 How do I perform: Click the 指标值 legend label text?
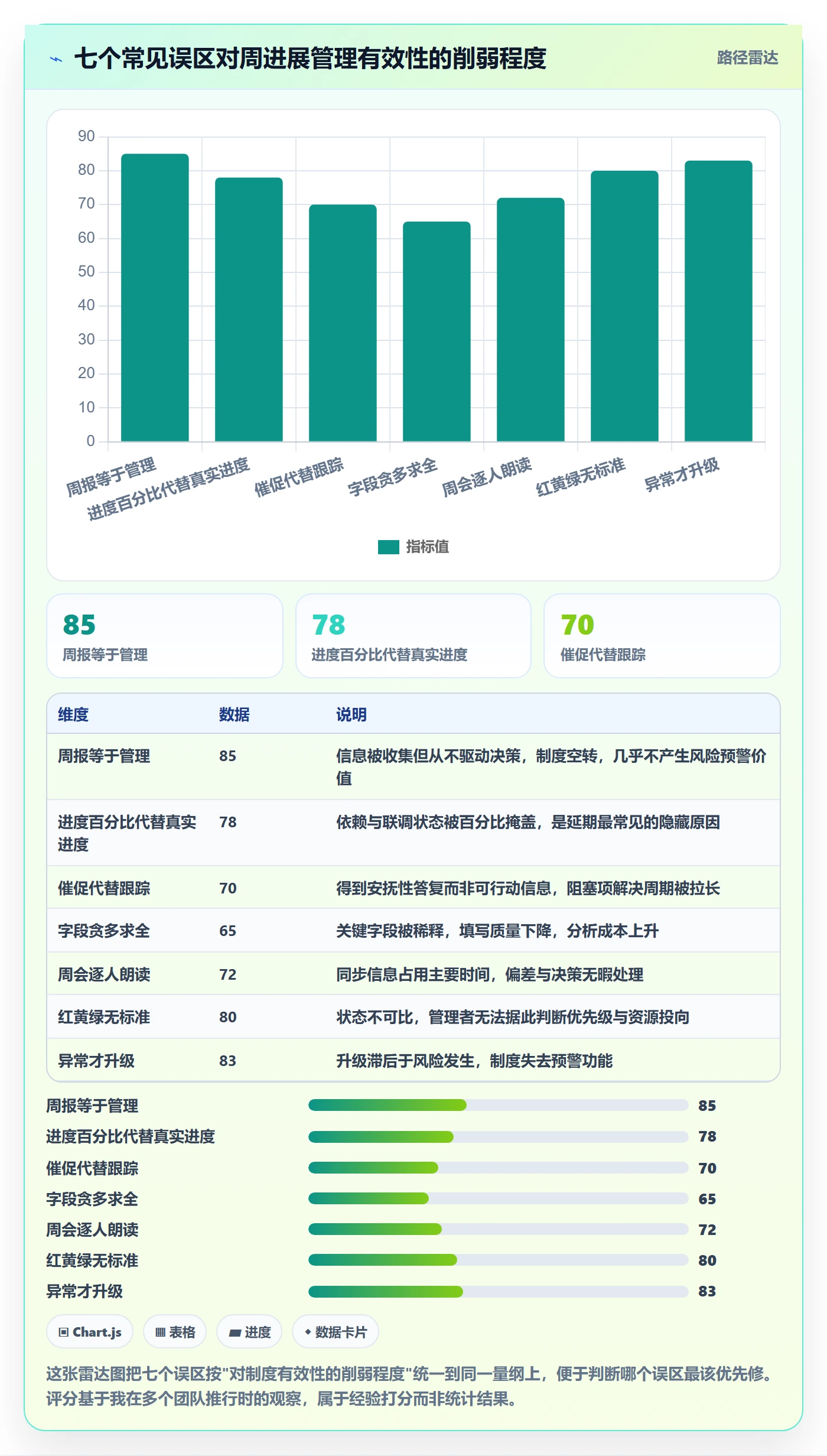click(x=428, y=547)
